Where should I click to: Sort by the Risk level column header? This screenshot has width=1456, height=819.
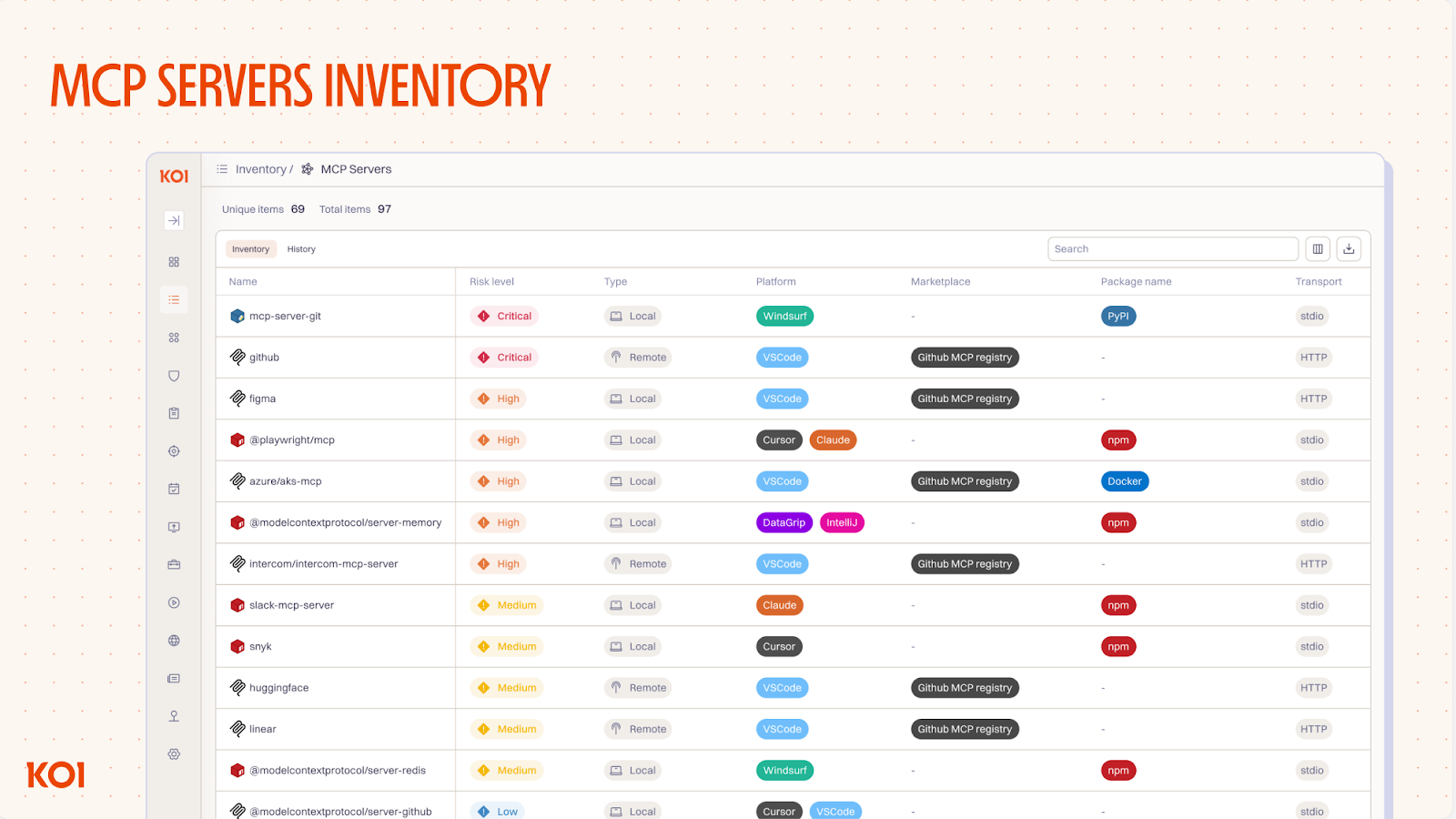point(491,282)
